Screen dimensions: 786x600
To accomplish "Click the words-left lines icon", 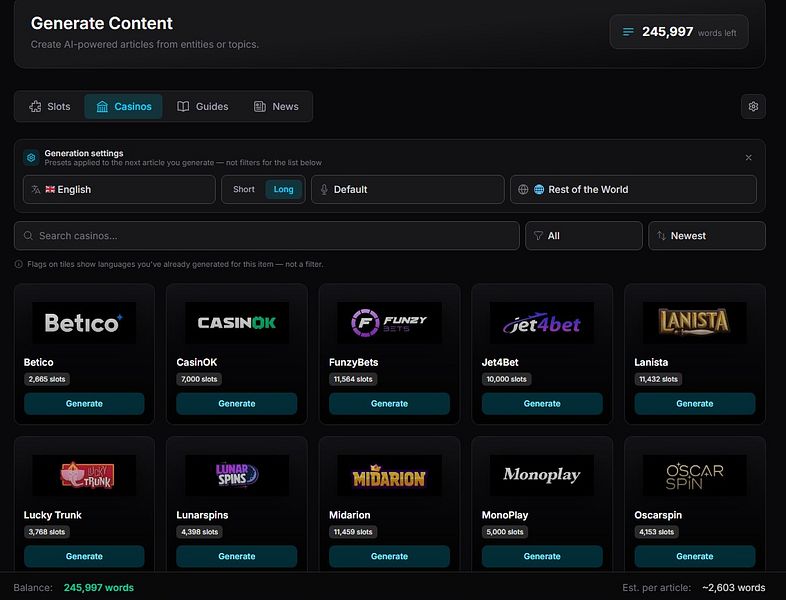I will [x=628, y=32].
